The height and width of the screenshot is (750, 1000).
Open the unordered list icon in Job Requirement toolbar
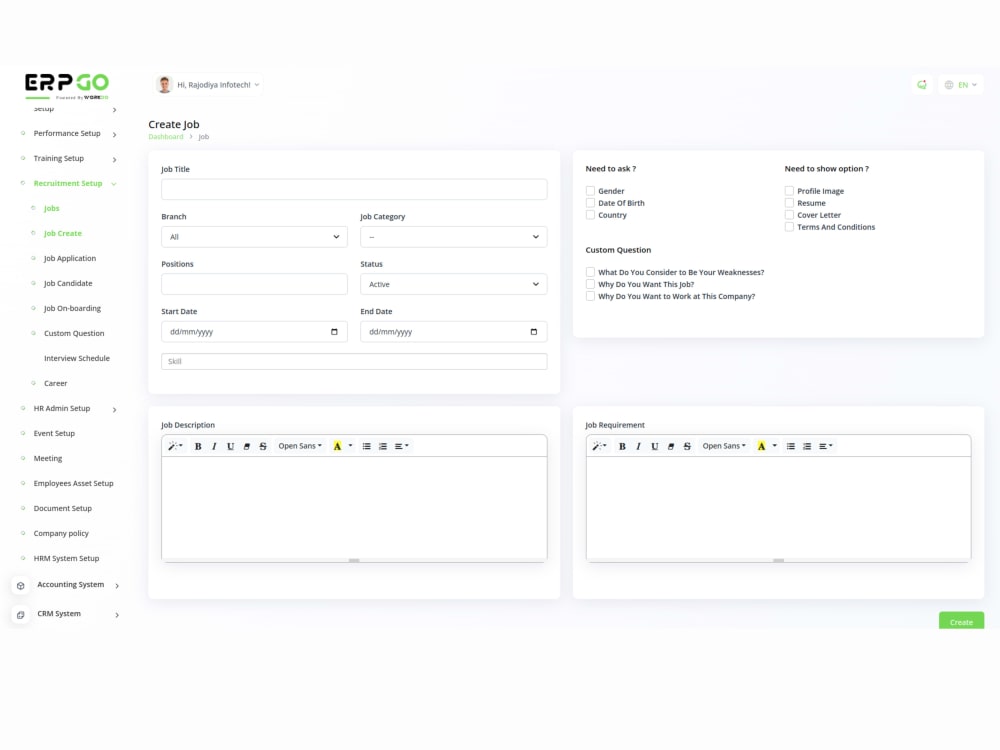pyautogui.click(x=789, y=446)
